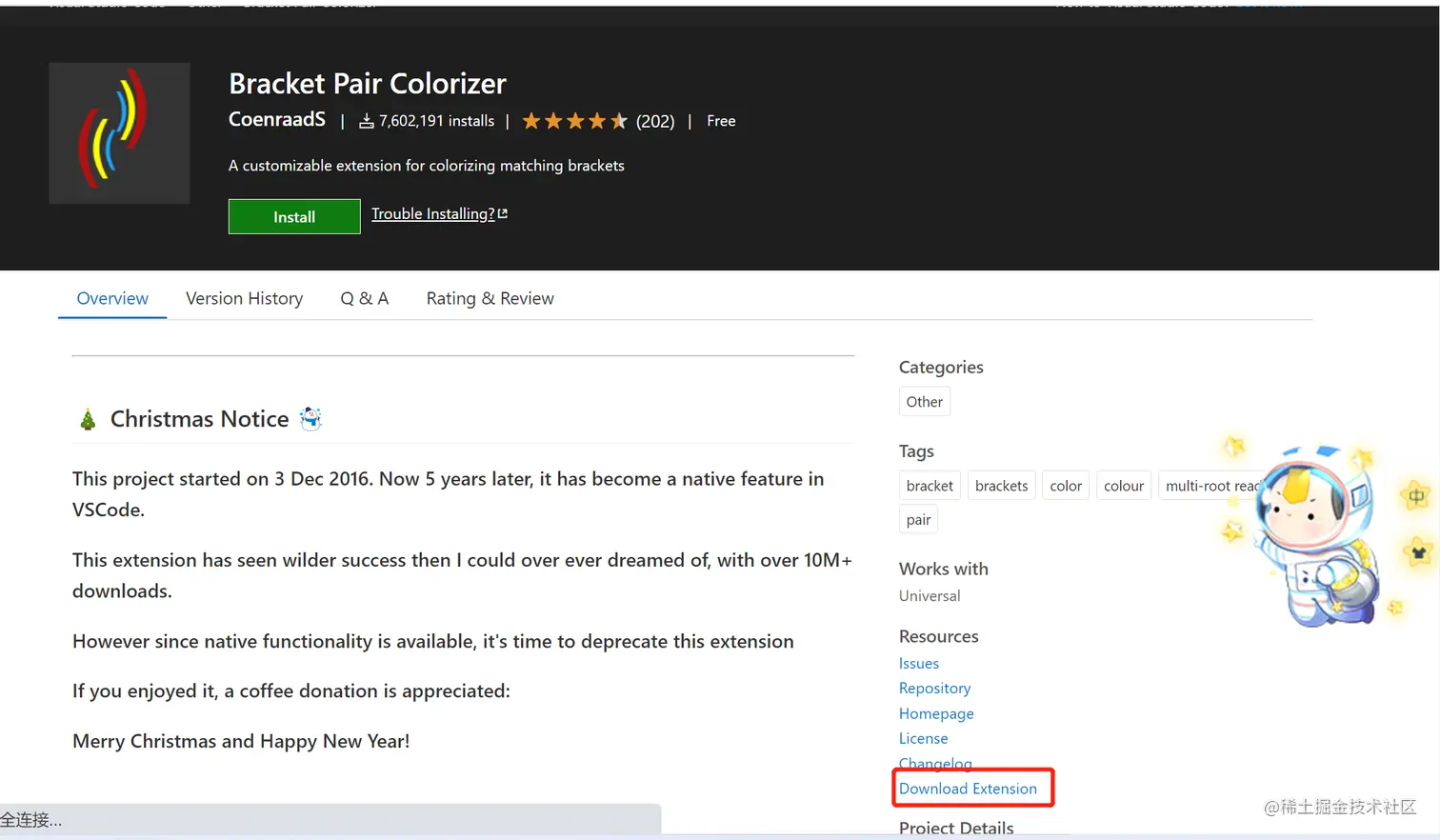Open the License resource link

point(924,738)
